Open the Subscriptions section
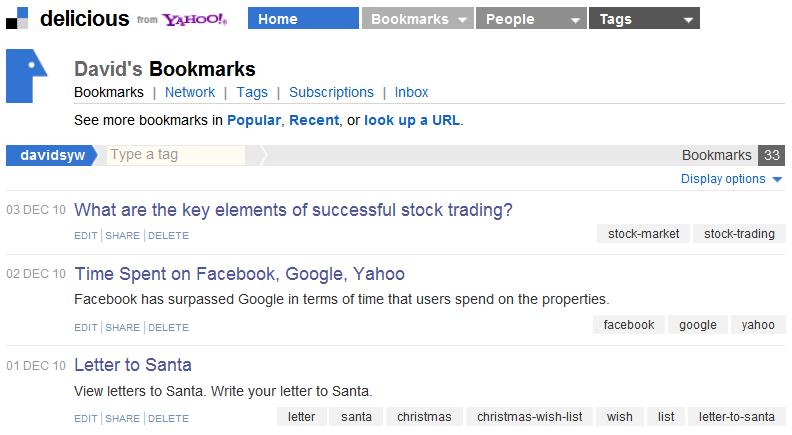This screenshot has height=435, width=792. click(331, 92)
